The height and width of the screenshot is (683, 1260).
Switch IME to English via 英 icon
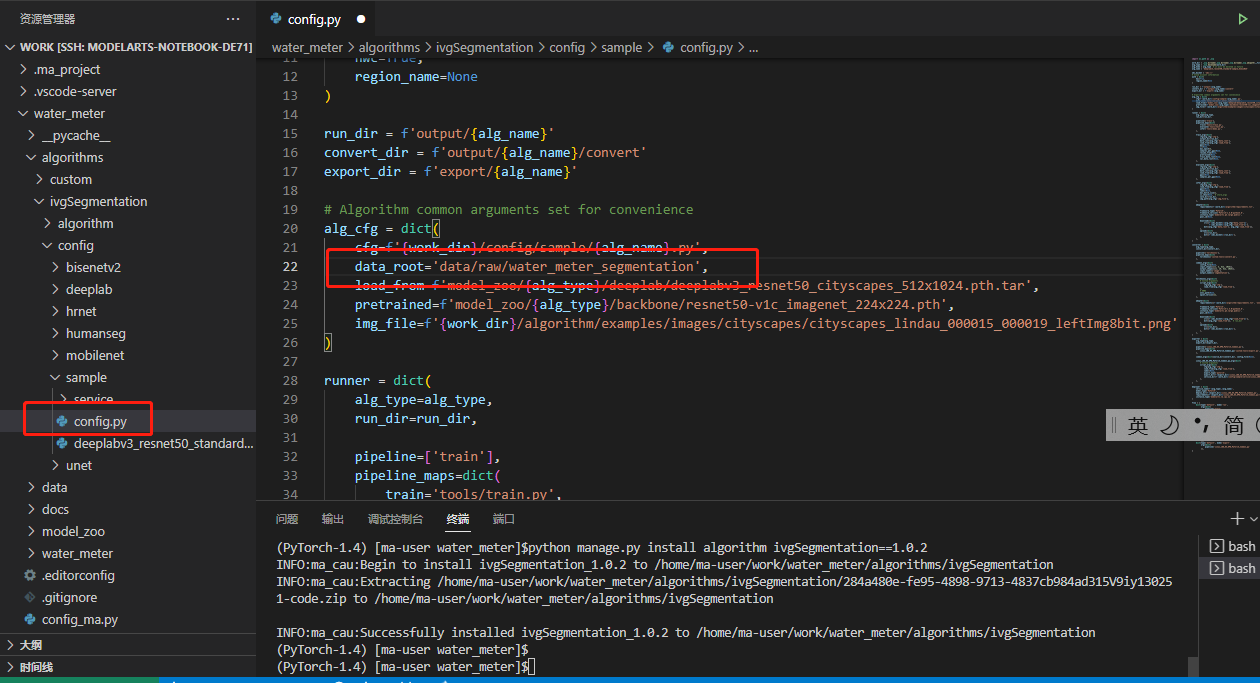pos(1138,425)
